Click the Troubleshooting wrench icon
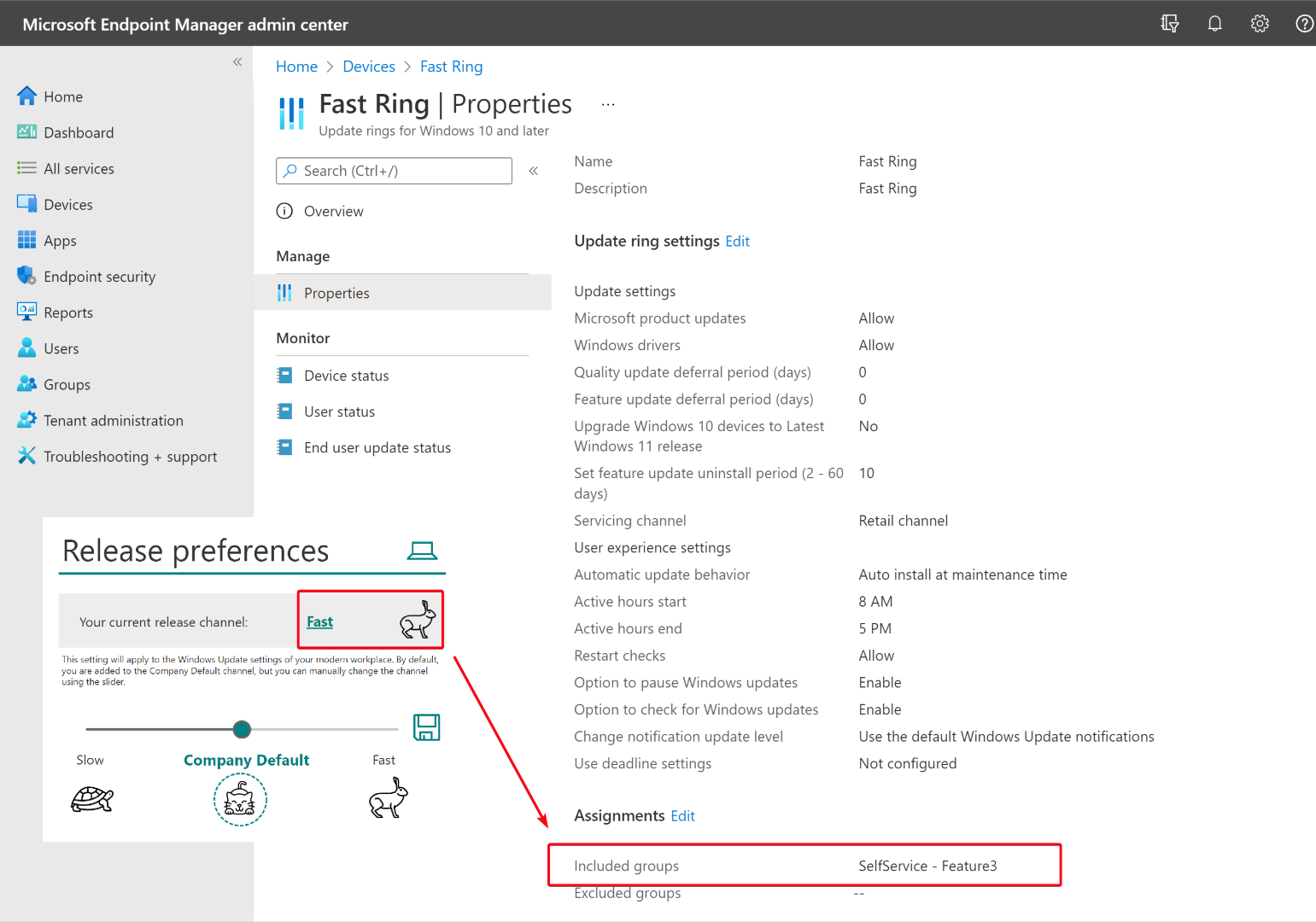This screenshot has width=1316, height=922. pos(27,456)
